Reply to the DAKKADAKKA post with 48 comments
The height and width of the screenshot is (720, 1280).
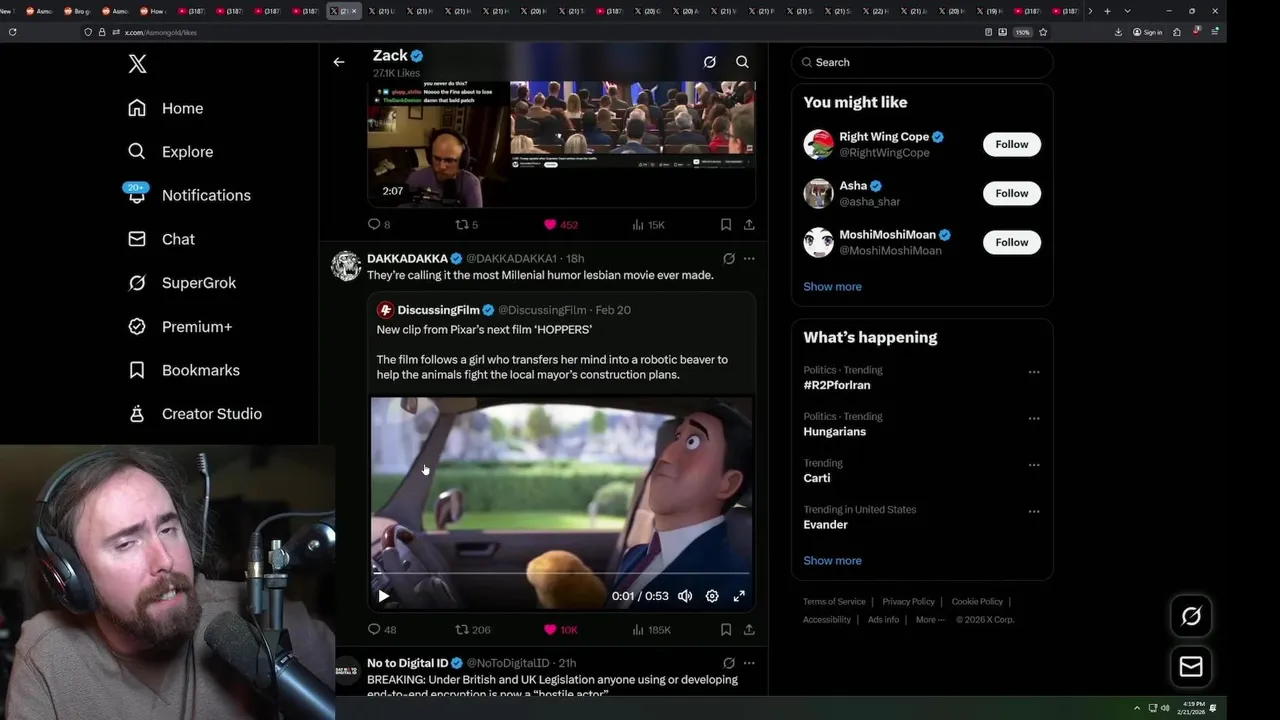coord(382,630)
